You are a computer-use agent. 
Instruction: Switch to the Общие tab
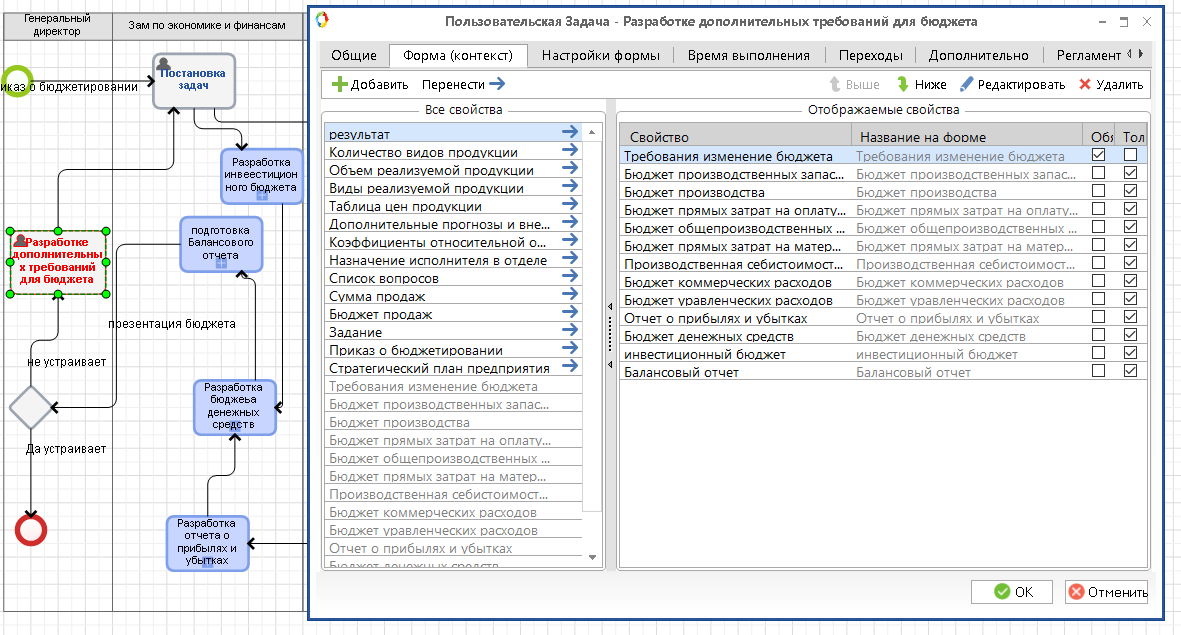(x=354, y=55)
